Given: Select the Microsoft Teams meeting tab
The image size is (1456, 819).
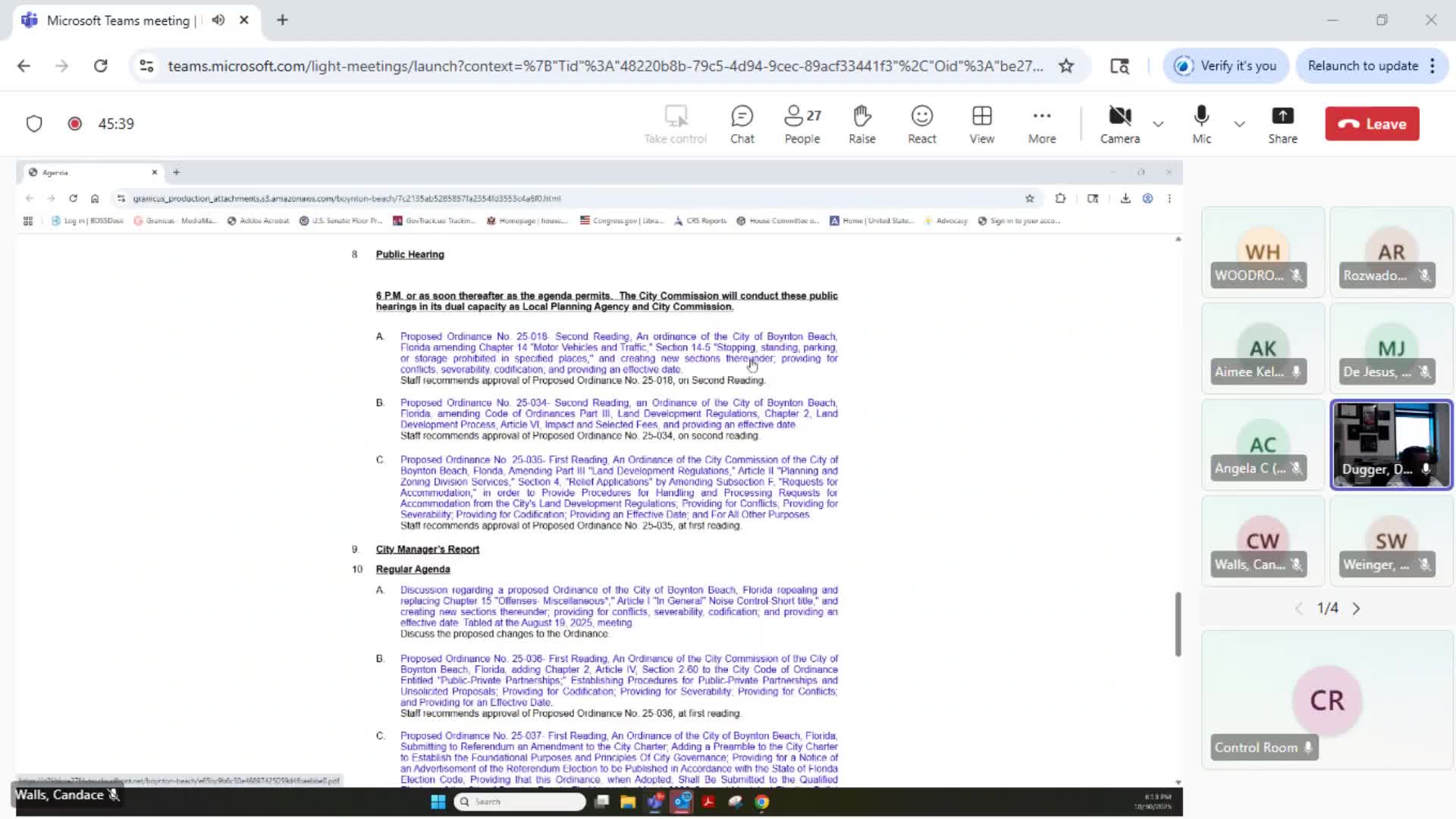Looking at the screenshot, I should [118, 20].
